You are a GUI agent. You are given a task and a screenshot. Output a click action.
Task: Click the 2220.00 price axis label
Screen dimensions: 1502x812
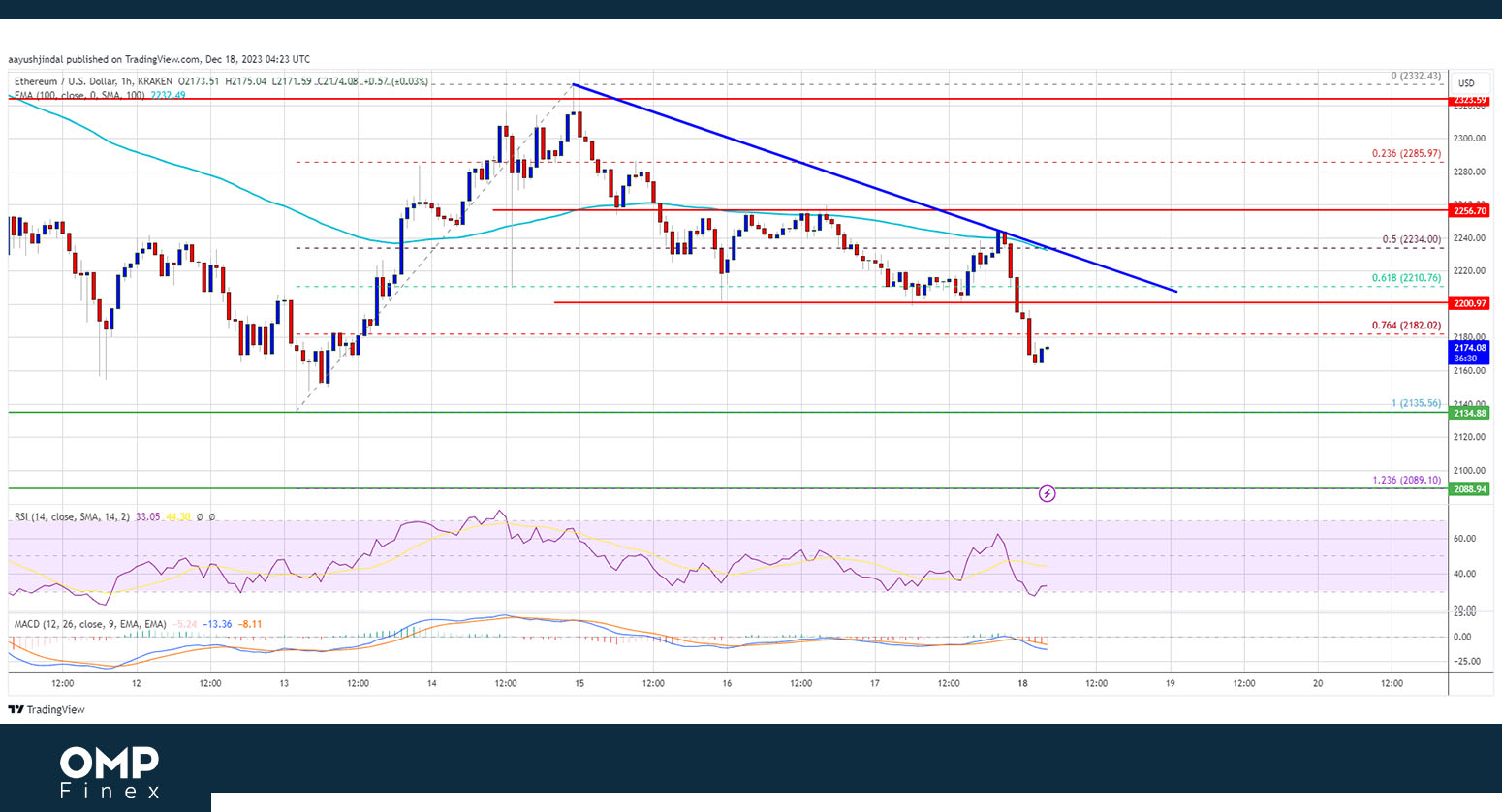click(x=1469, y=270)
